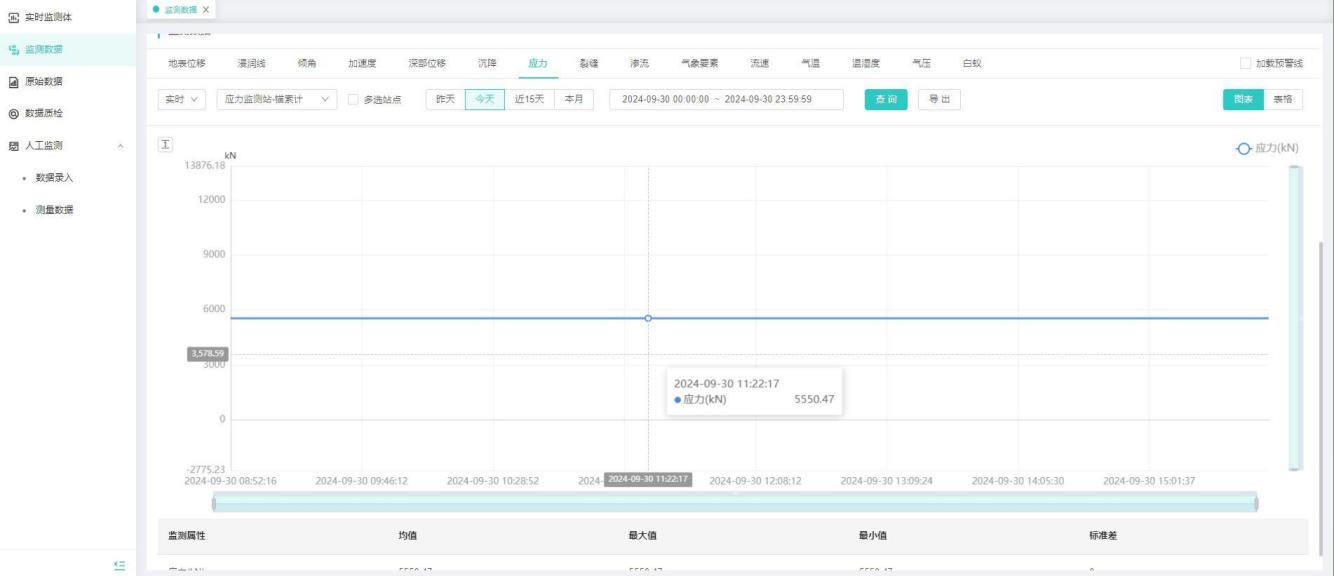The width and height of the screenshot is (1334, 576).
Task: Open the 应力监测站-锚索计 station dropdown
Action: coord(274,100)
